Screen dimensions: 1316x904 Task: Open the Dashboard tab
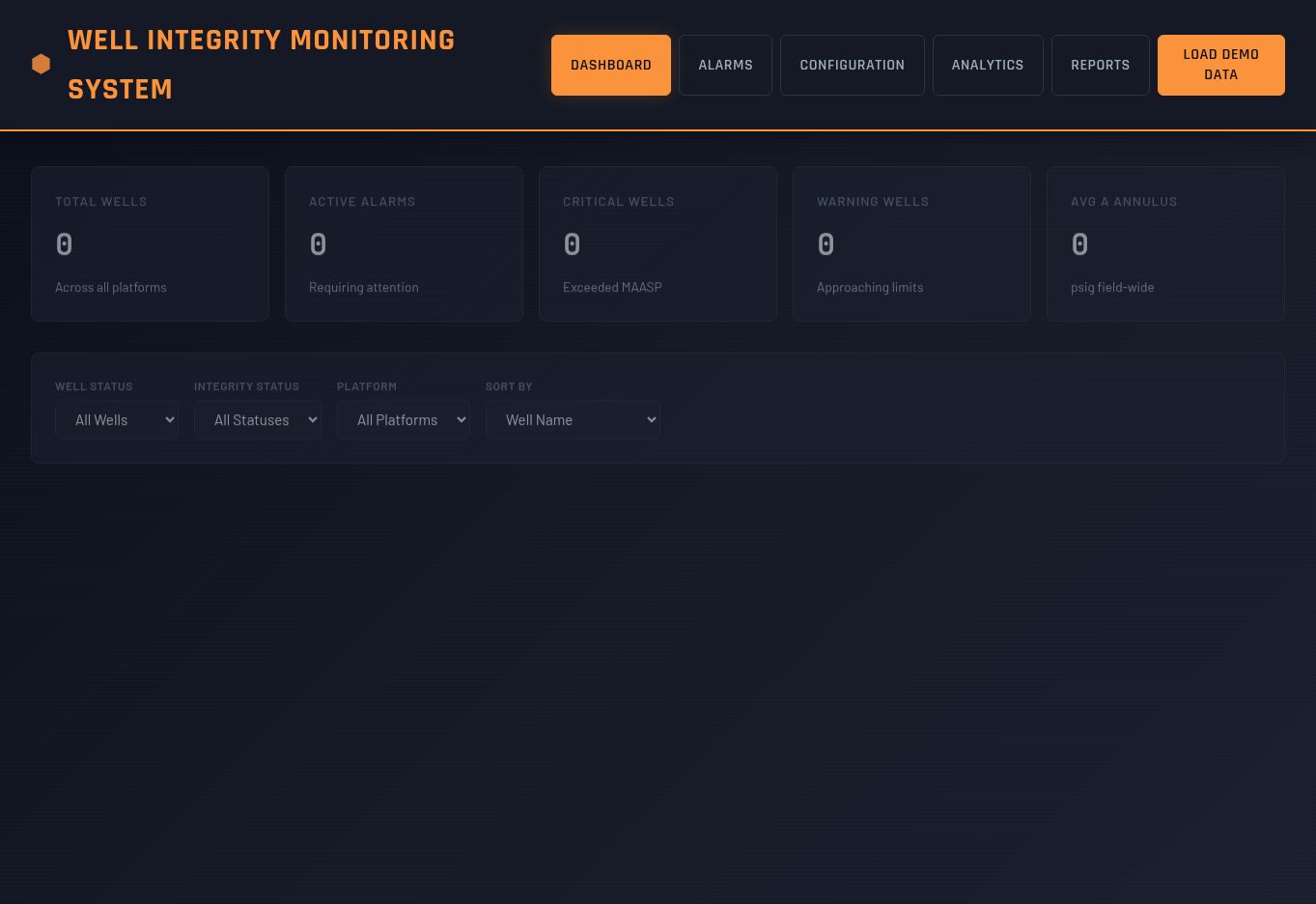click(x=611, y=65)
